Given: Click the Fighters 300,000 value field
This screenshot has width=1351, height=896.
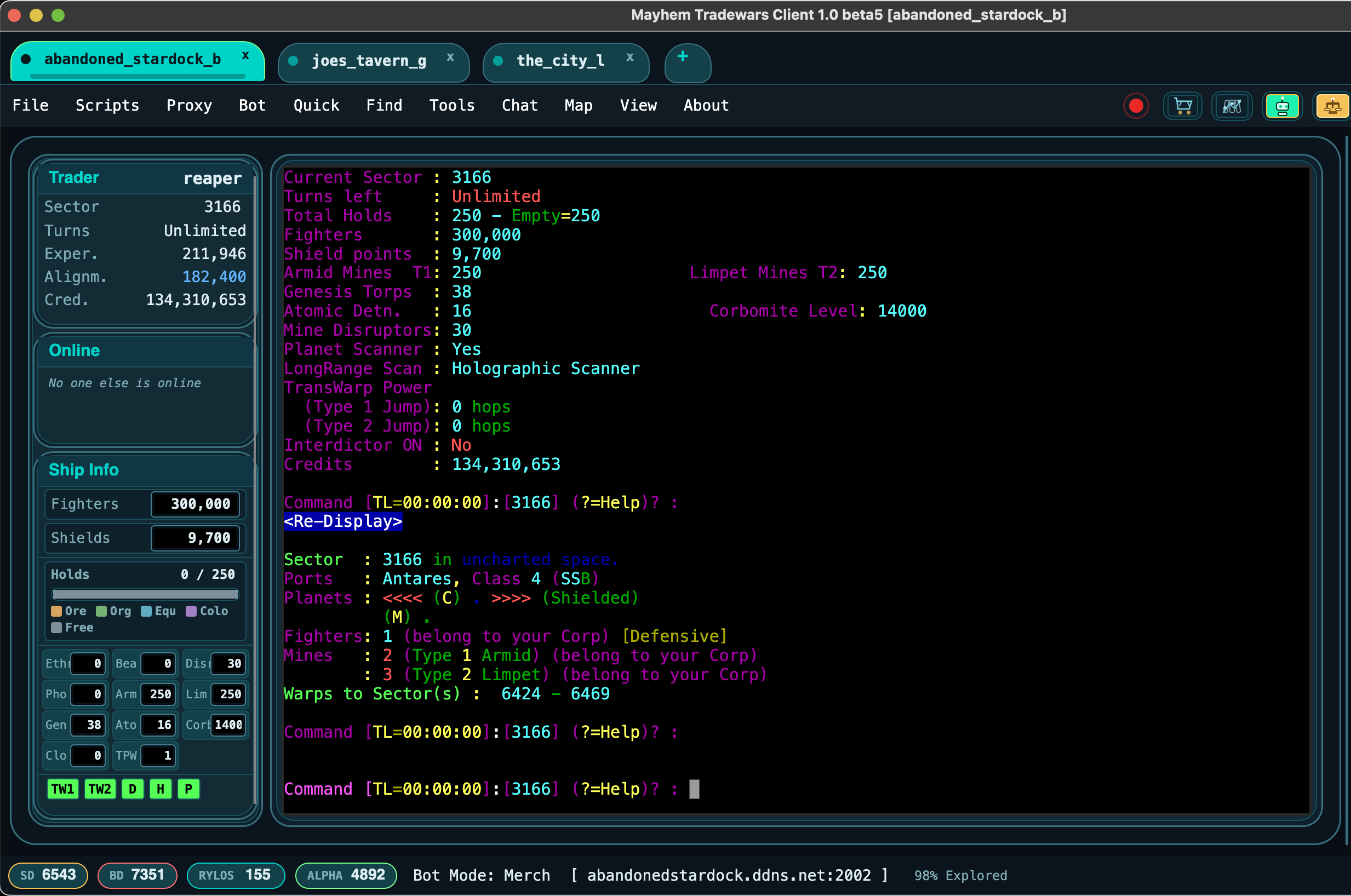Looking at the screenshot, I should click(x=196, y=504).
